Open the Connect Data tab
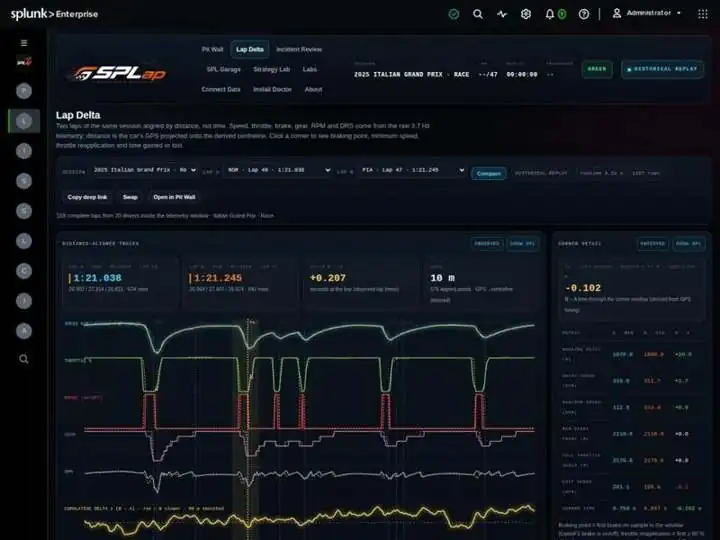720x540 pixels. point(221,90)
